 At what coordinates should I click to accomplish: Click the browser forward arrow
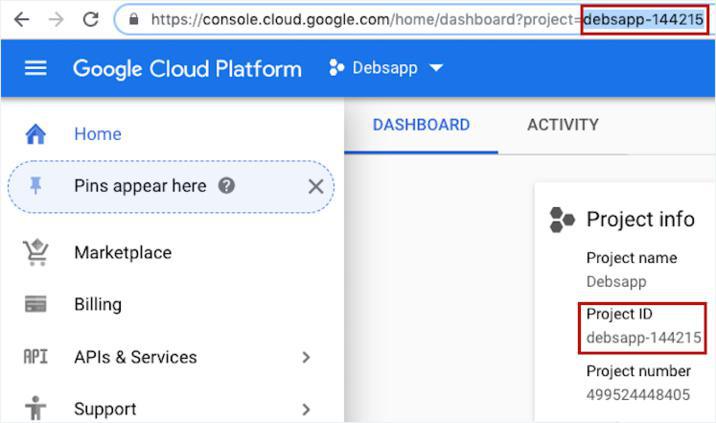[x=55, y=19]
